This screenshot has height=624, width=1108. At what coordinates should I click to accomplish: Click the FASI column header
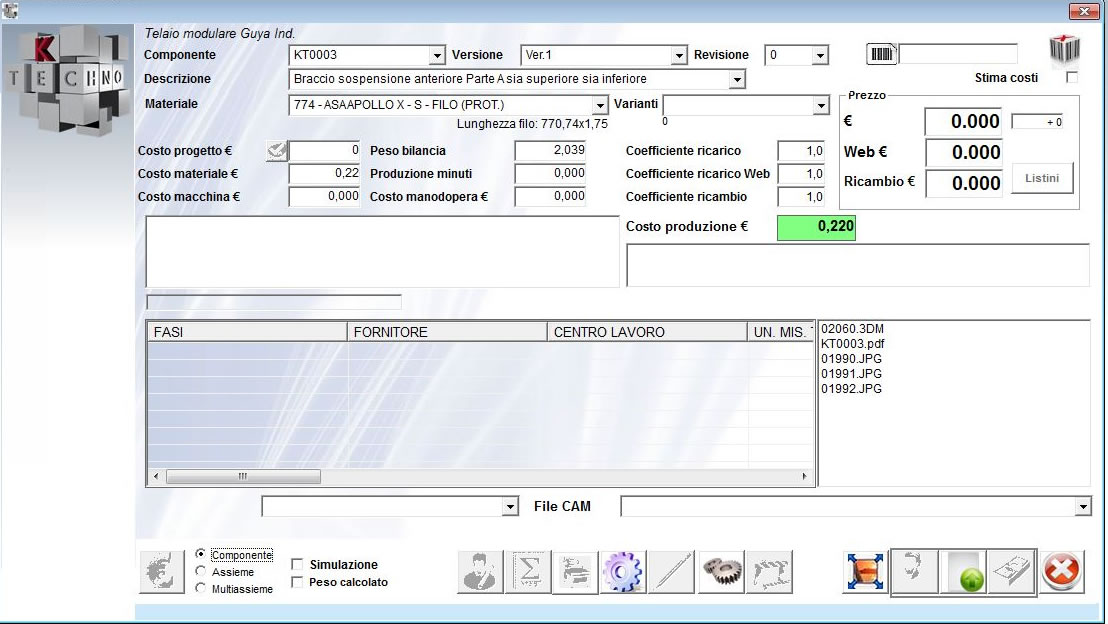tap(247, 331)
